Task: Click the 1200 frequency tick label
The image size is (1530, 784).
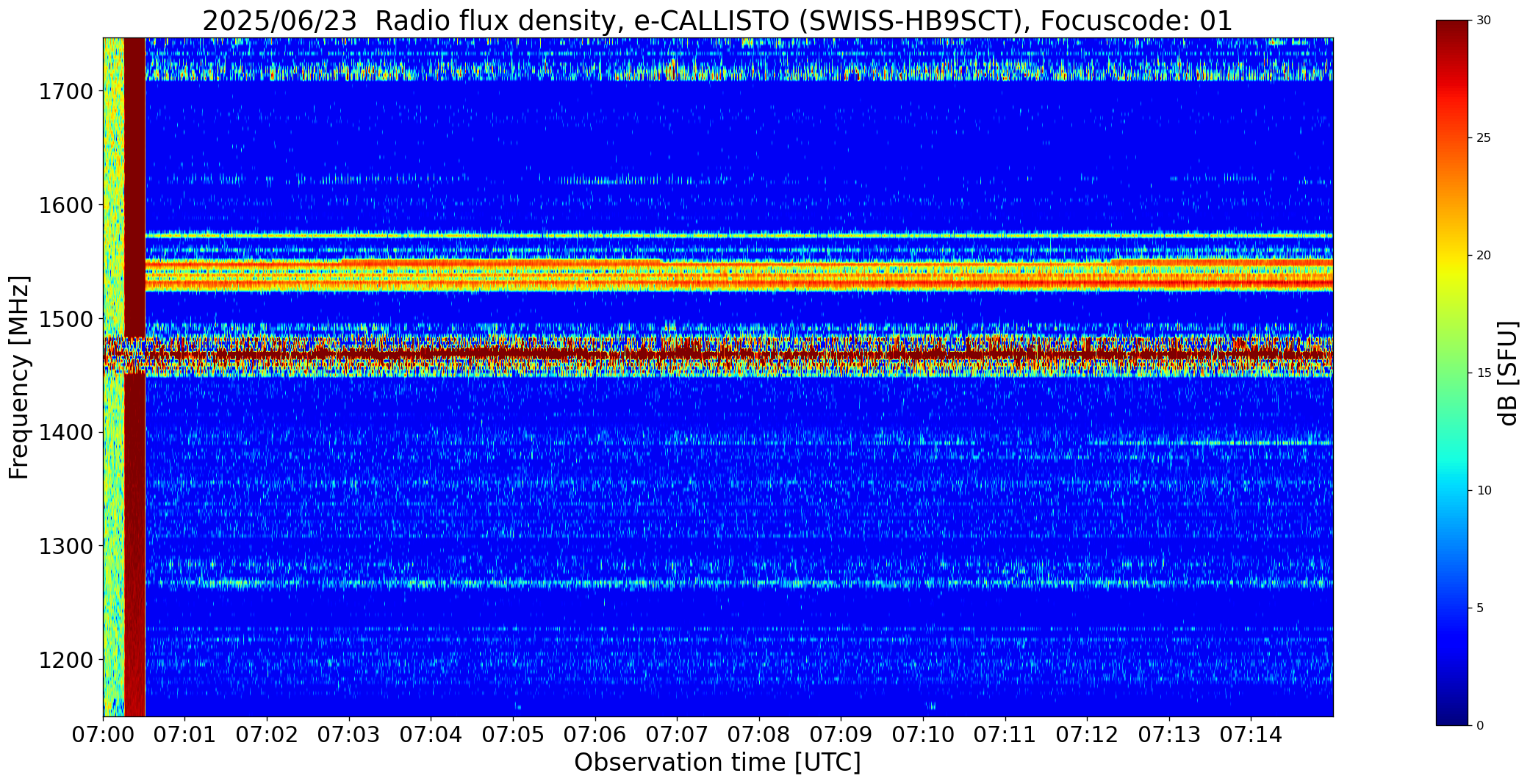Action: [65, 660]
